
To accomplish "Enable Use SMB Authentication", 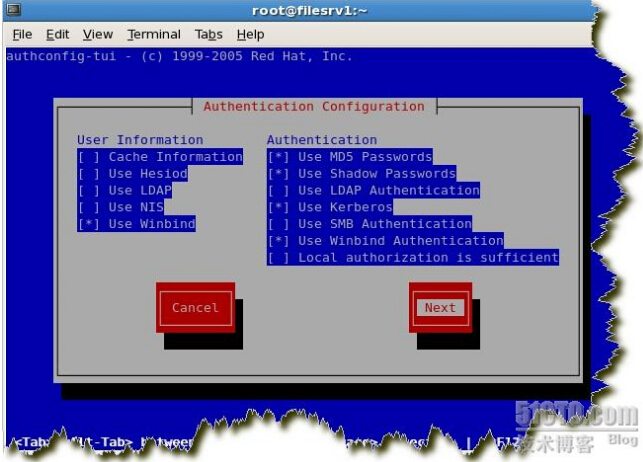I will (369, 224).
